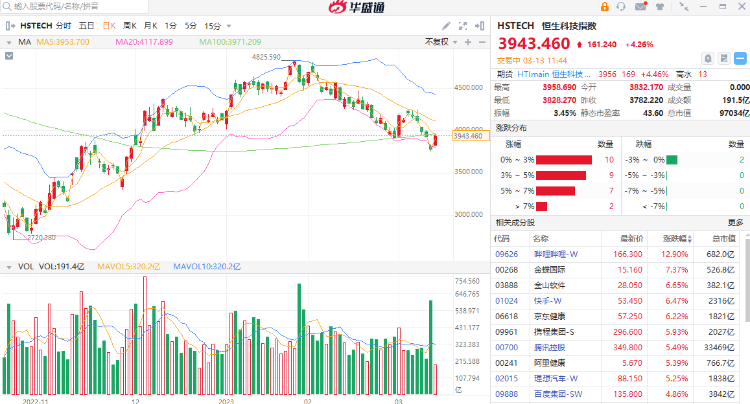This screenshot has height=404, width=750.
Task: Click the constituent list vertical scrollbar
Action: click(x=747, y=282)
